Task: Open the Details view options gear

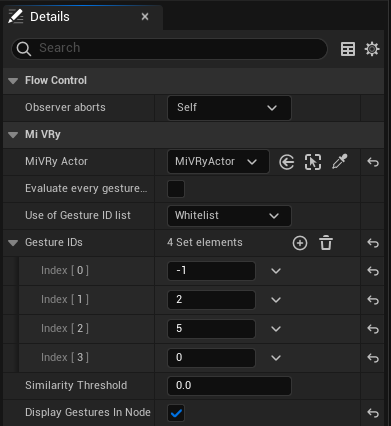Action: click(x=372, y=49)
